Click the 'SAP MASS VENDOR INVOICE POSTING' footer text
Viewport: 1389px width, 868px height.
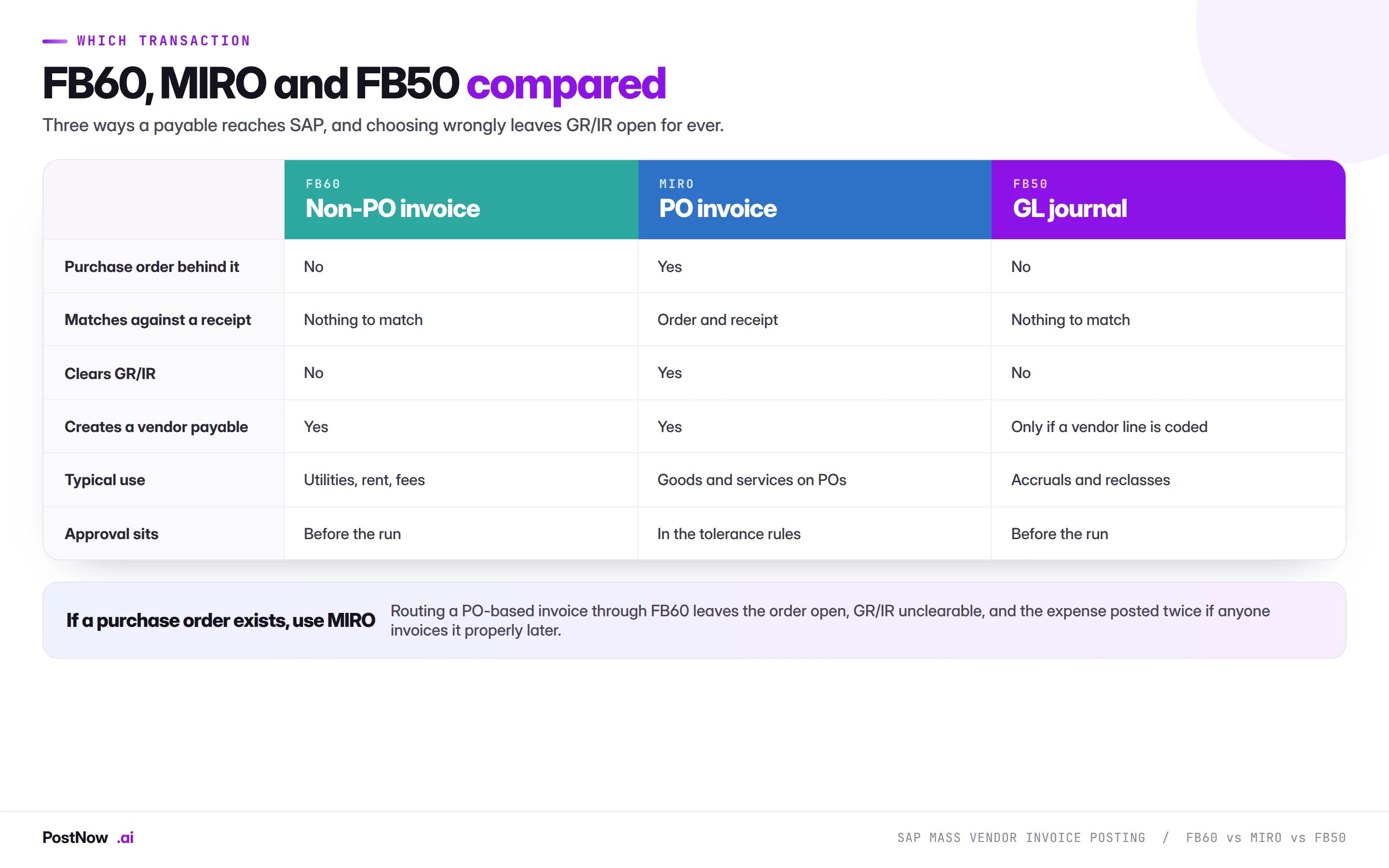1021,838
